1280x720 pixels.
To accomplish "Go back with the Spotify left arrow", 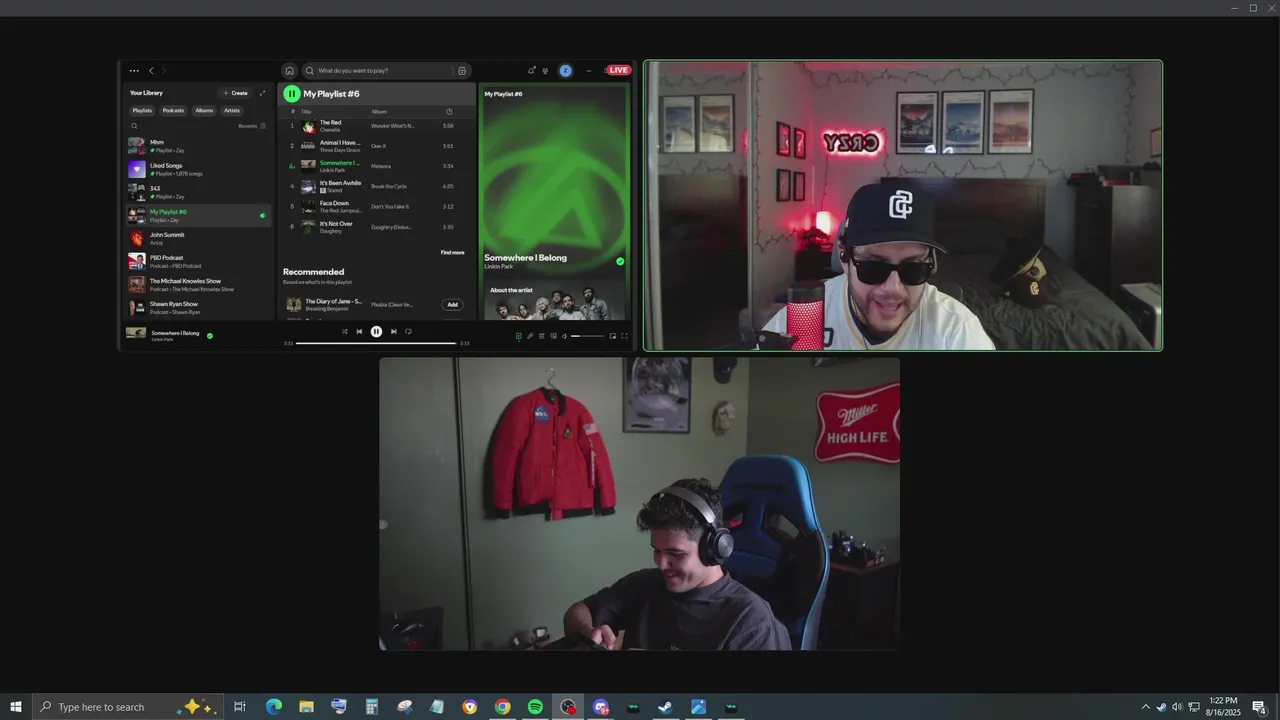I will pyautogui.click(x=151, y=71).
